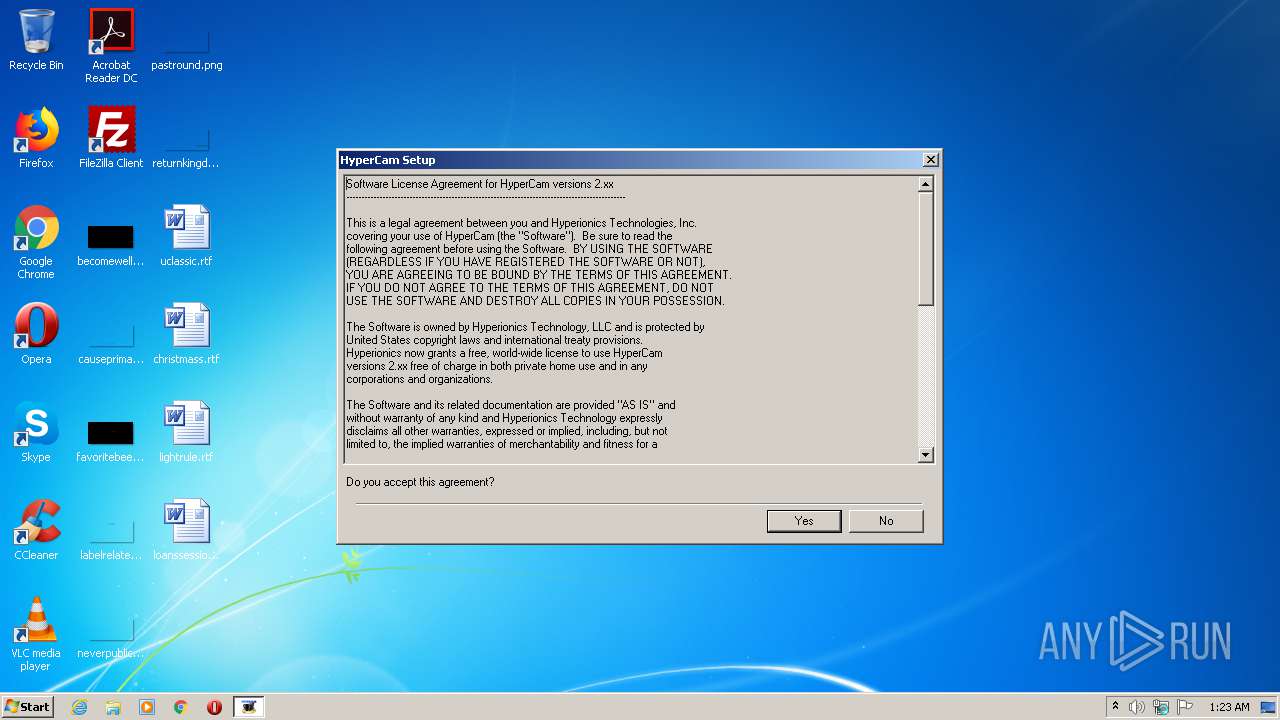Screen dimensions: 1280x720
Task: Click the "Do you accept this agreement?" text
Action: tap(420, 482)
